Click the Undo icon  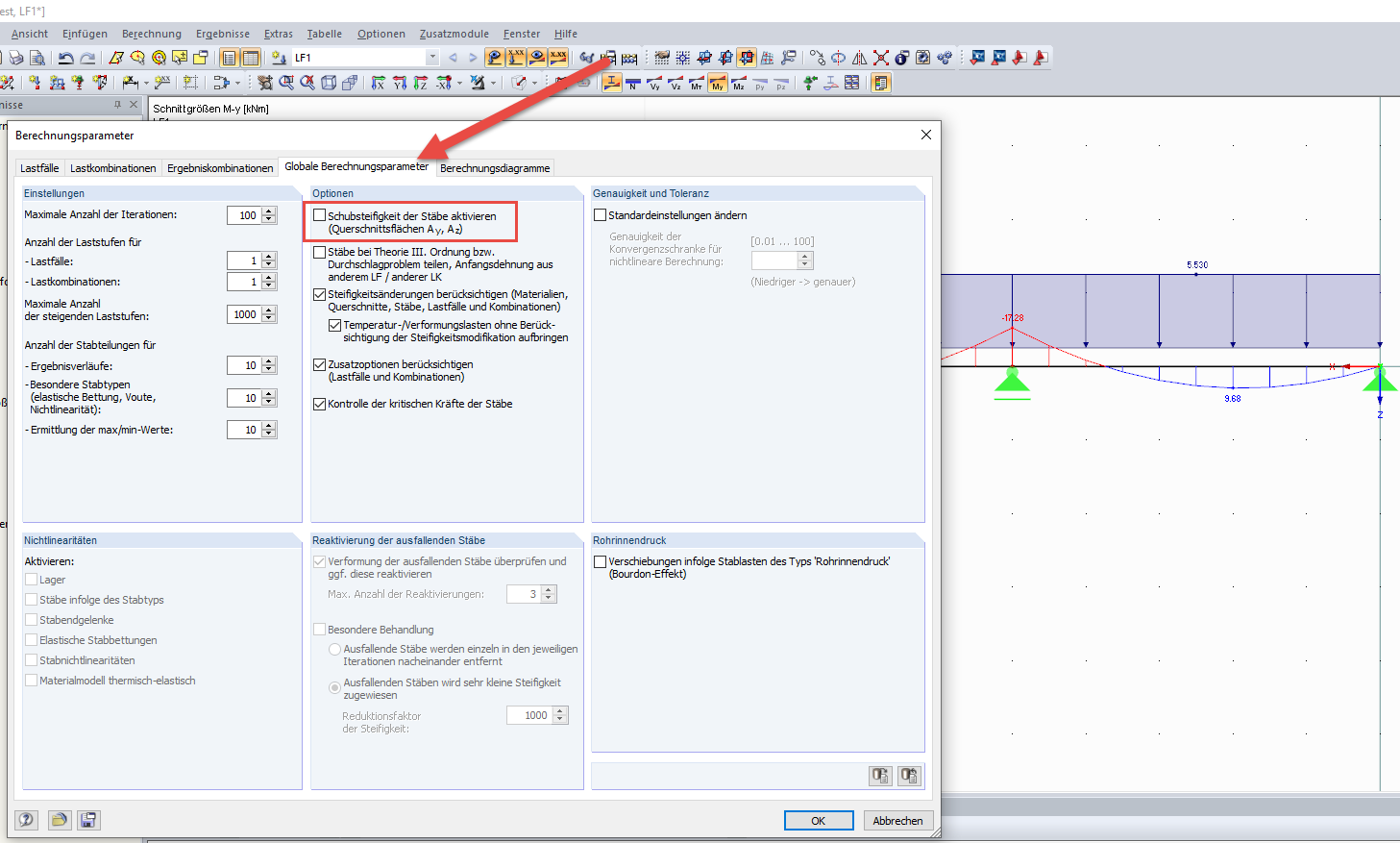point(64,58)
